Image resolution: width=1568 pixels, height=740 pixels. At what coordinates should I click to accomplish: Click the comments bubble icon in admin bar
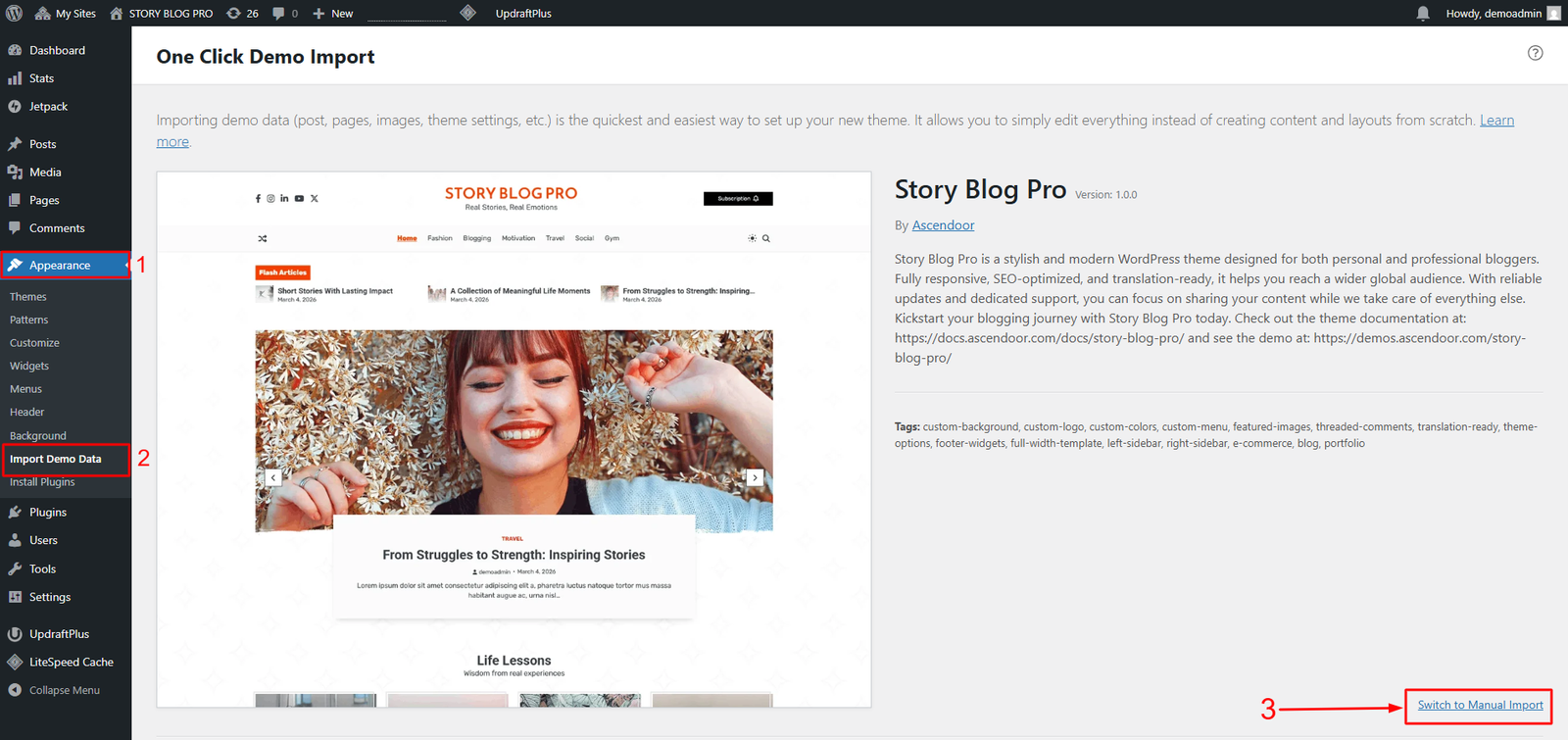click(284, 14)
